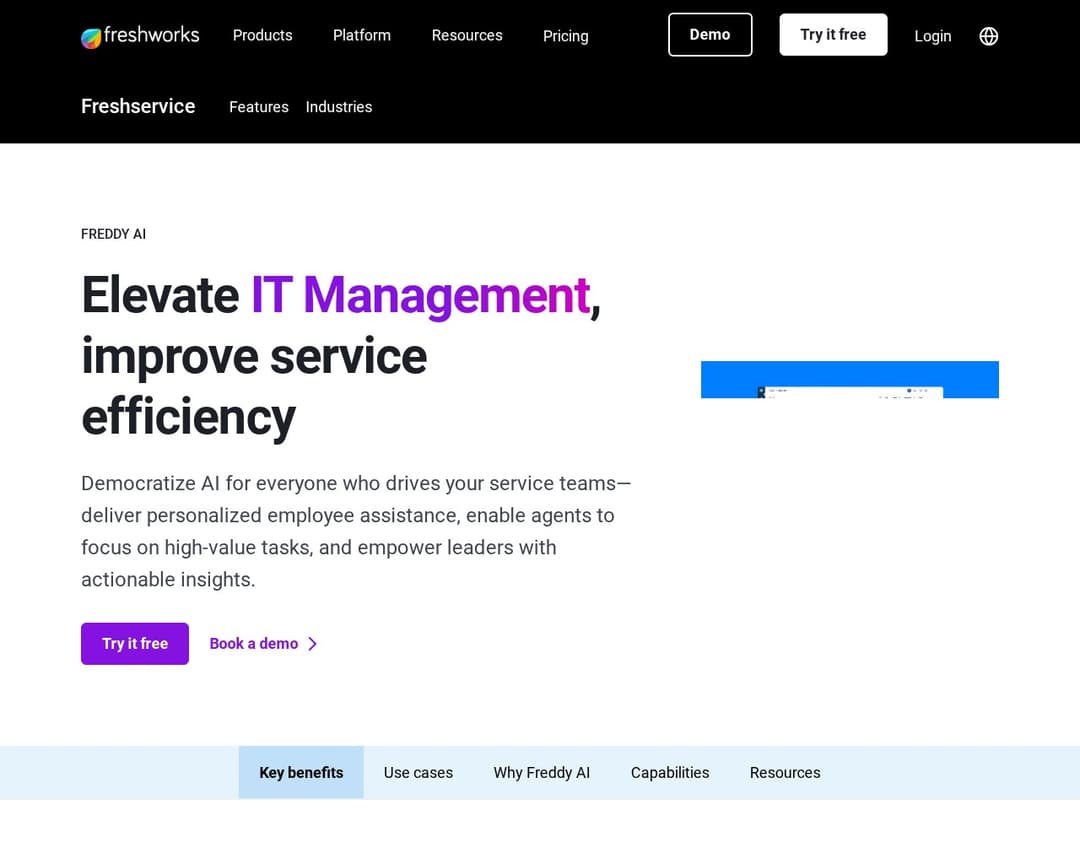
Task: Open the globe language selector
Action: [988, 36]
